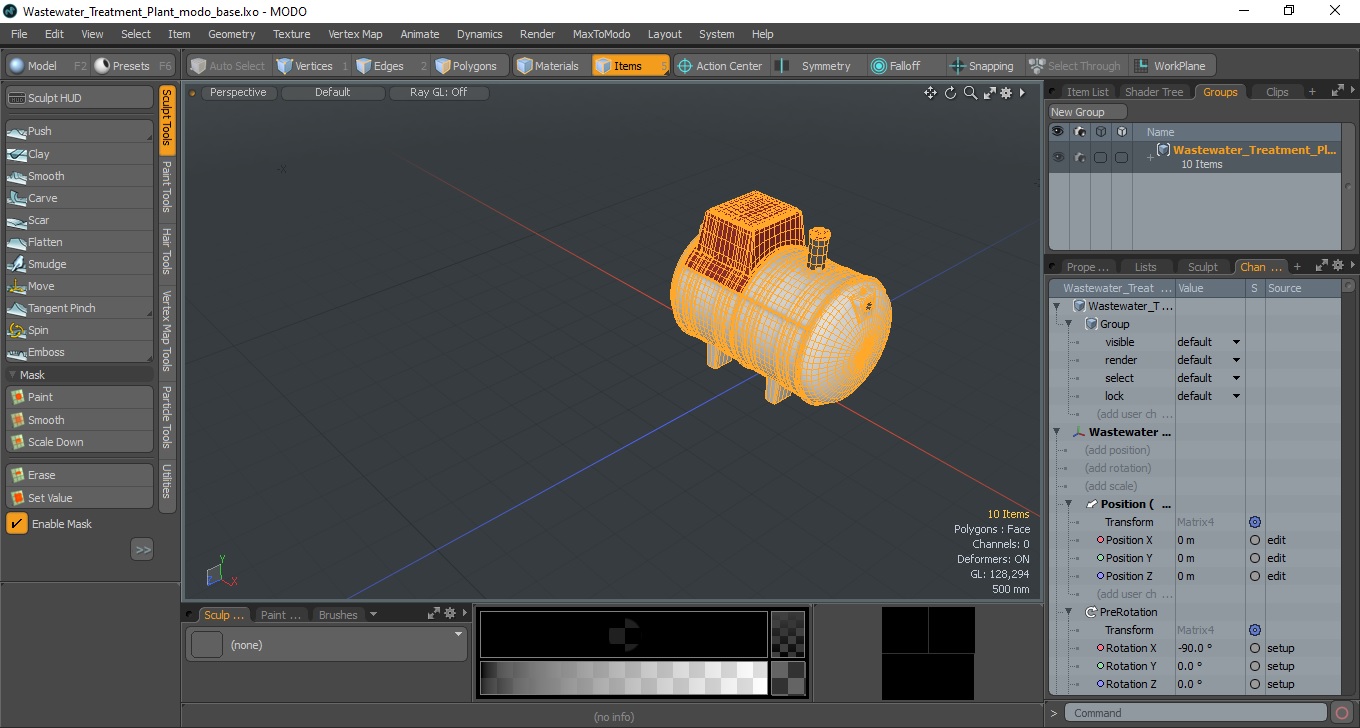Select the Emboss sculpt tool
1360x728 pixels.
pyautogui.click(x=79, y=352)
